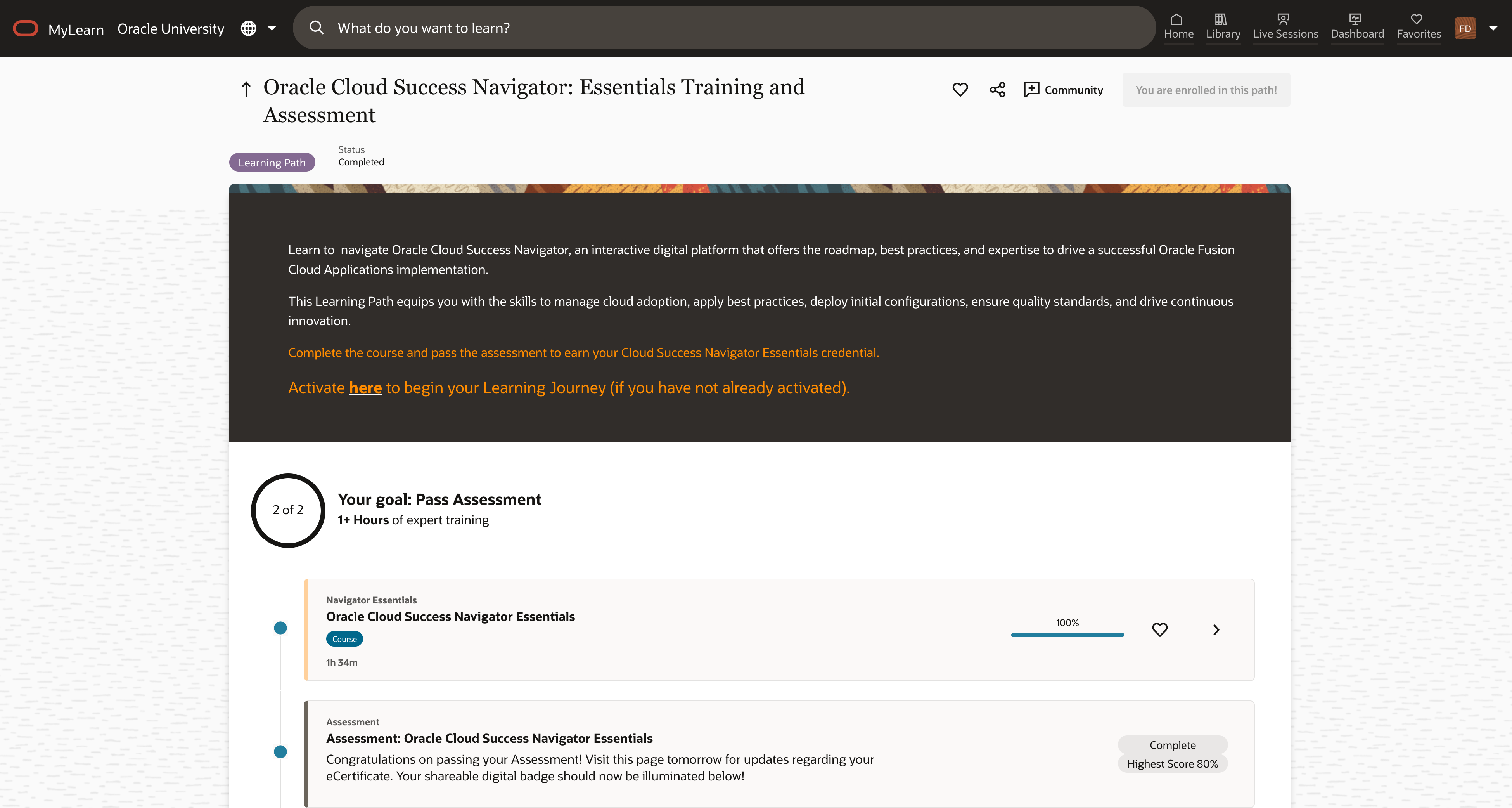Click the FD user avatar

tap(1465, 28)
